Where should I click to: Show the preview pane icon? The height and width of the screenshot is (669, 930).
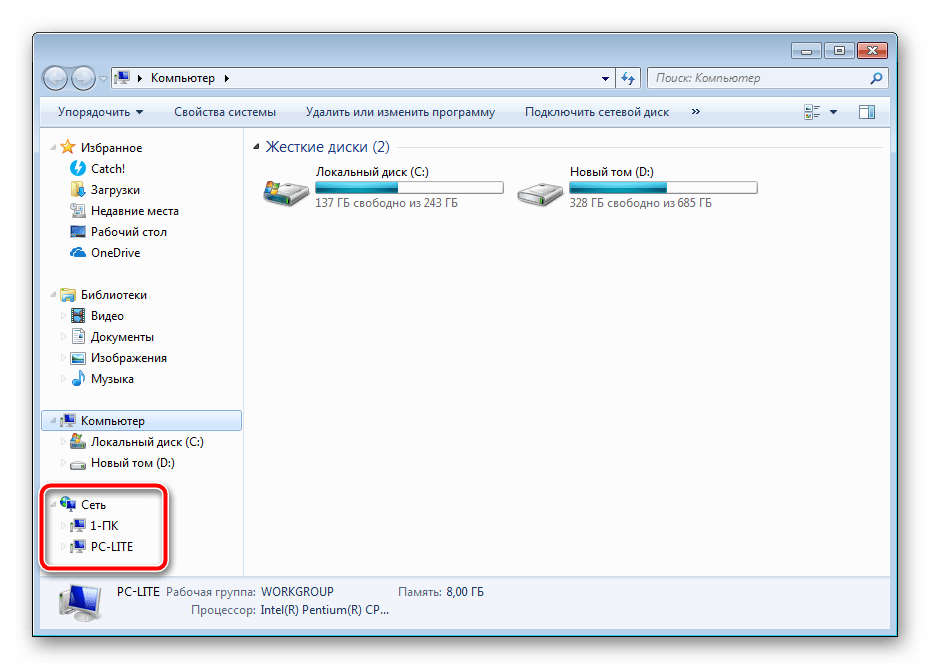[867, 112]
